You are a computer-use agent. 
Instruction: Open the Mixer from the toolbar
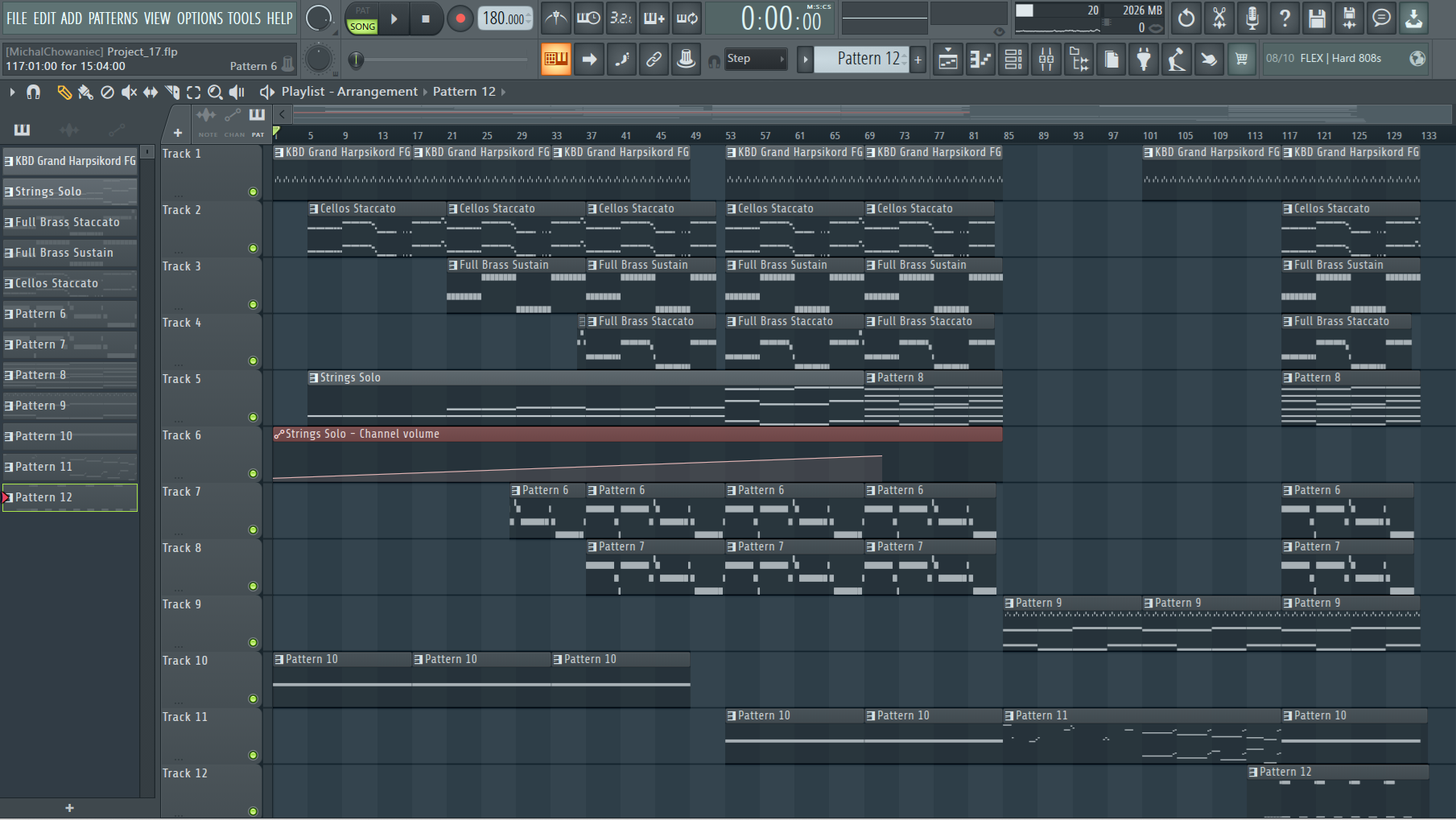pyautogui.click(x=1046, y=59)
